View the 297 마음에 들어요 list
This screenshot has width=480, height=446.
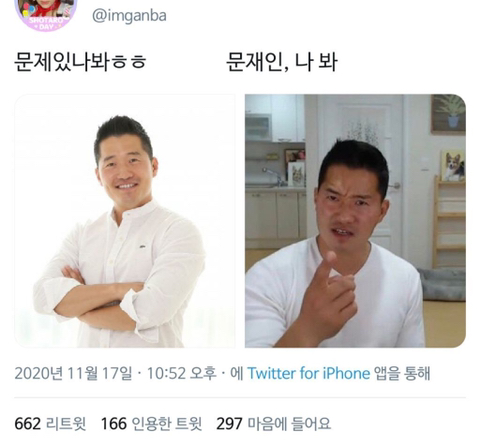[273, 424]
